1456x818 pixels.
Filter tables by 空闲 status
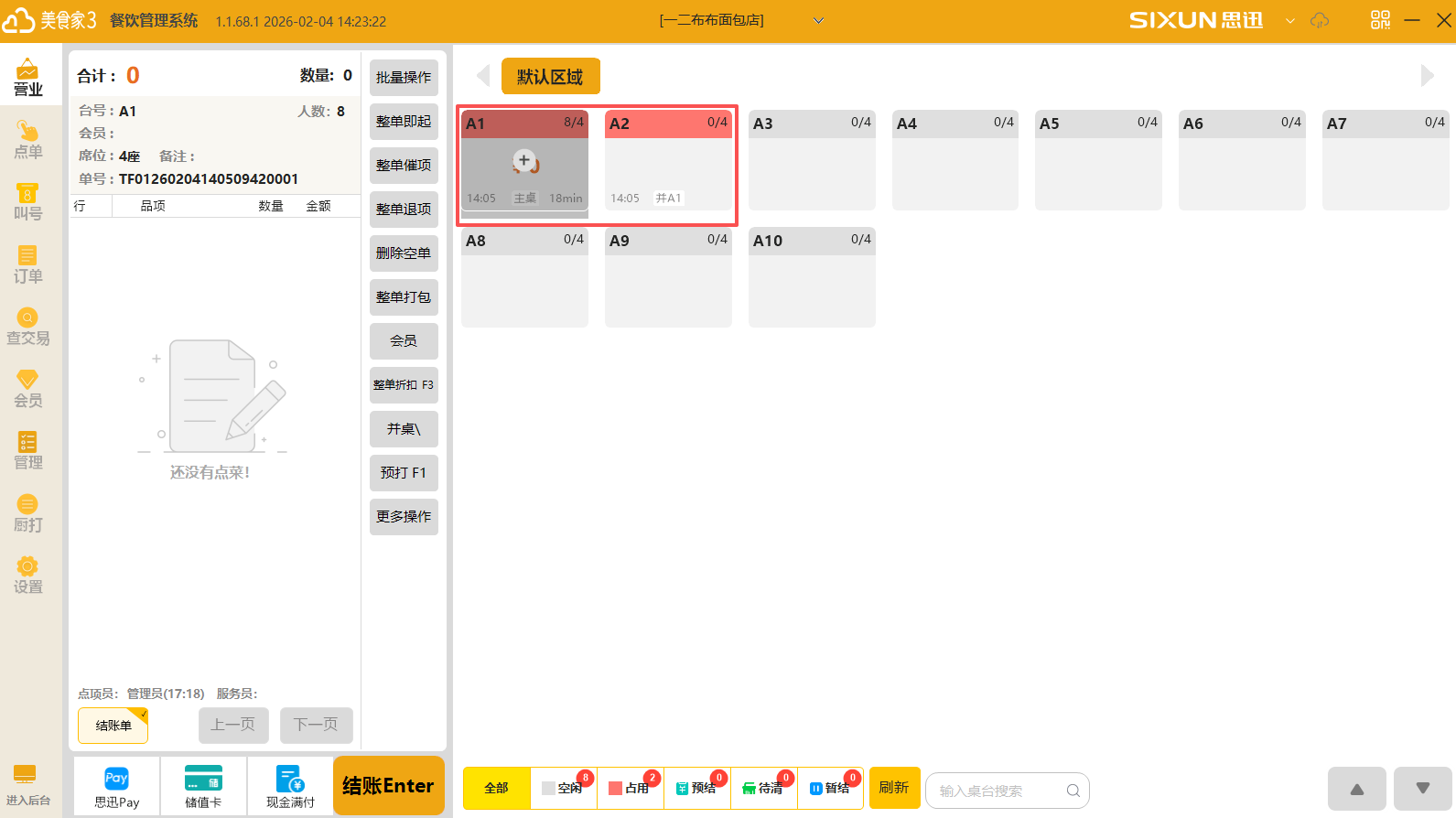(x=564, y=788)
